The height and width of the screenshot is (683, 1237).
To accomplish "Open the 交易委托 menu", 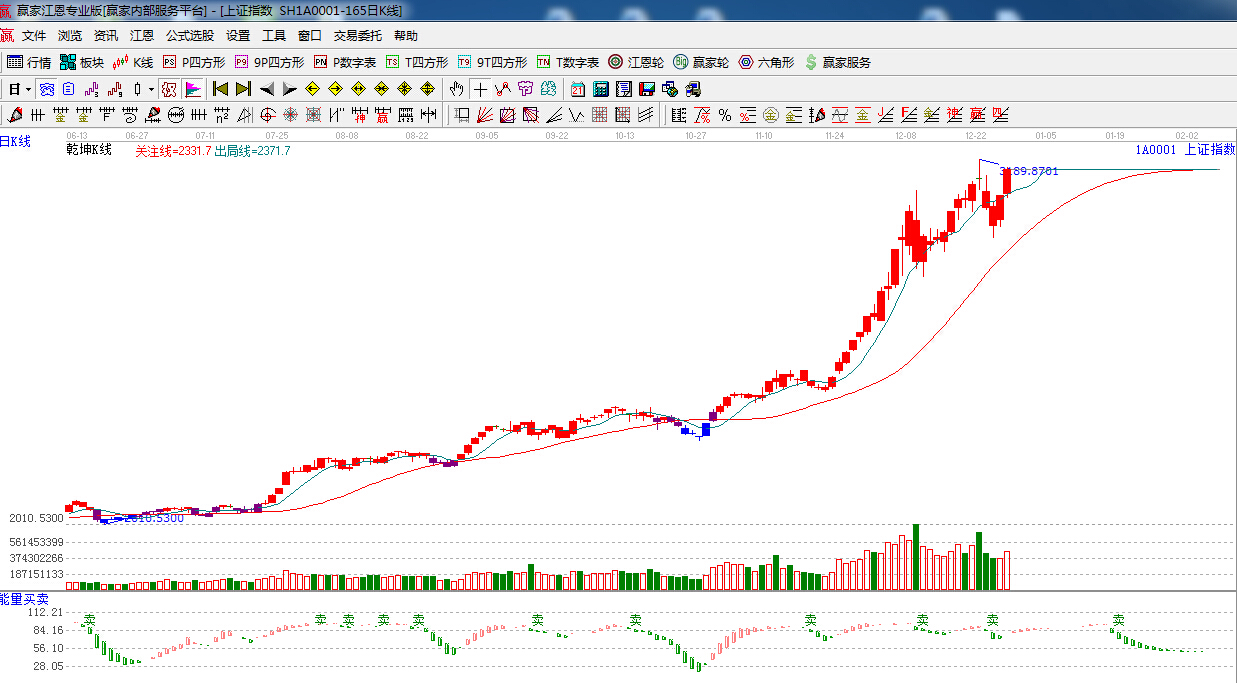I will coord(357,35).
